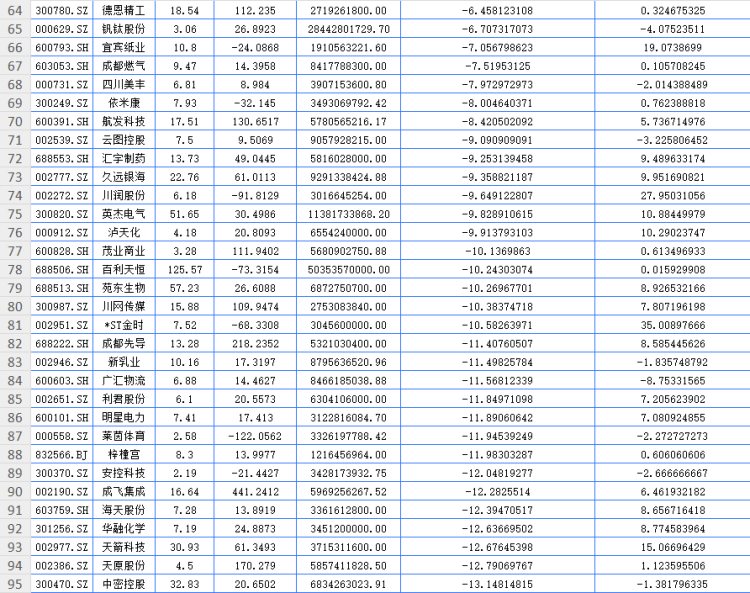Image resolution: width=750 pixels, height=593 pixels.
Task: Click stock code 301256.SZ
Action: pos(62,528)
